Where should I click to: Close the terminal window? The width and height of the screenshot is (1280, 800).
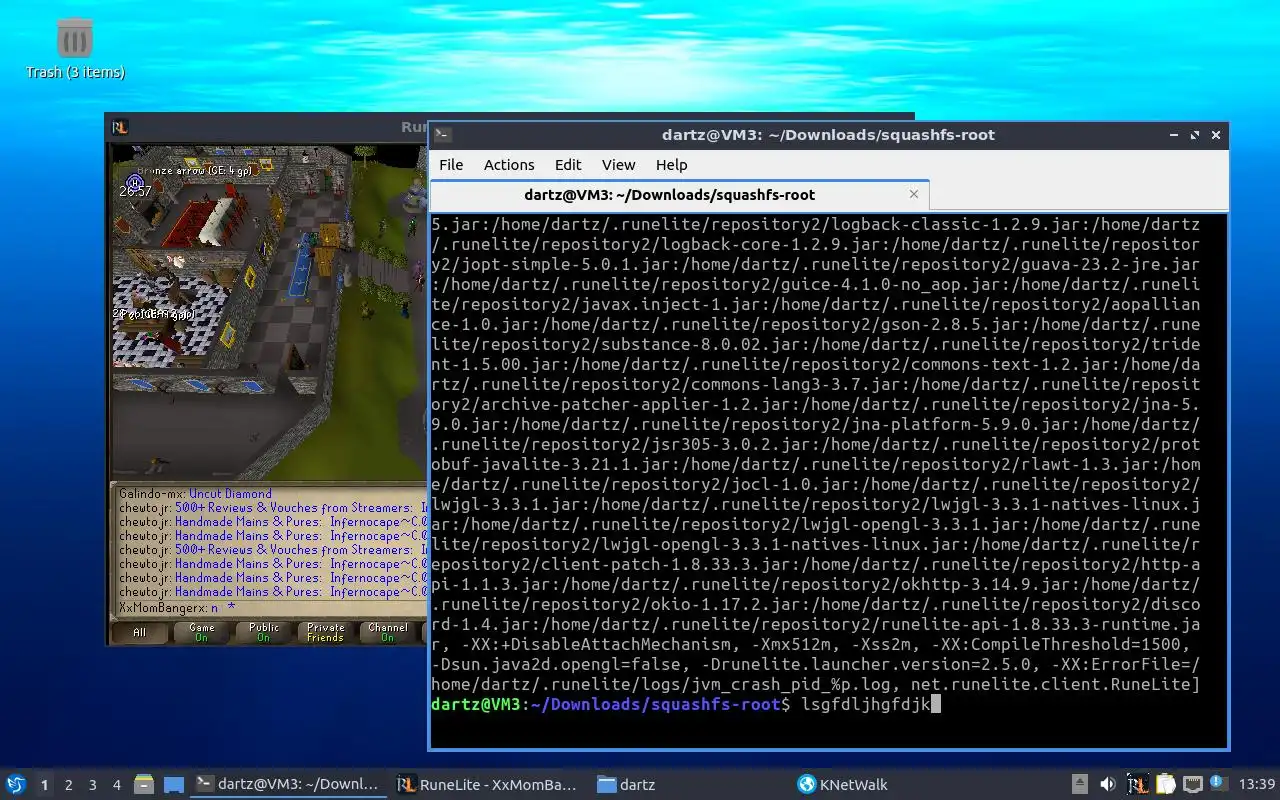[1216, 135]
